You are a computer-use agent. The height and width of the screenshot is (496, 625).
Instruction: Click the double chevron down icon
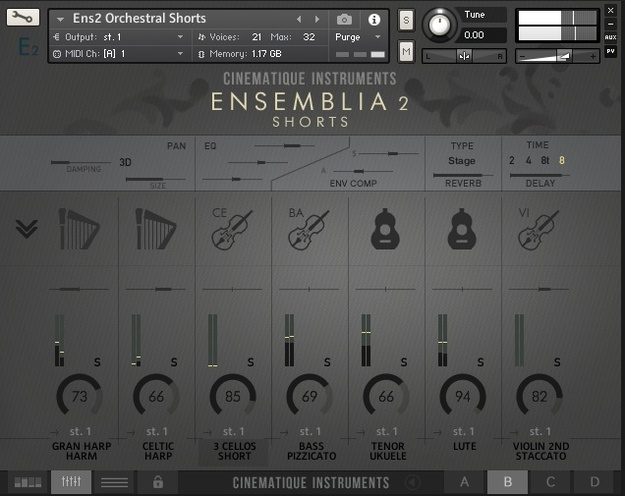(27, 228)
